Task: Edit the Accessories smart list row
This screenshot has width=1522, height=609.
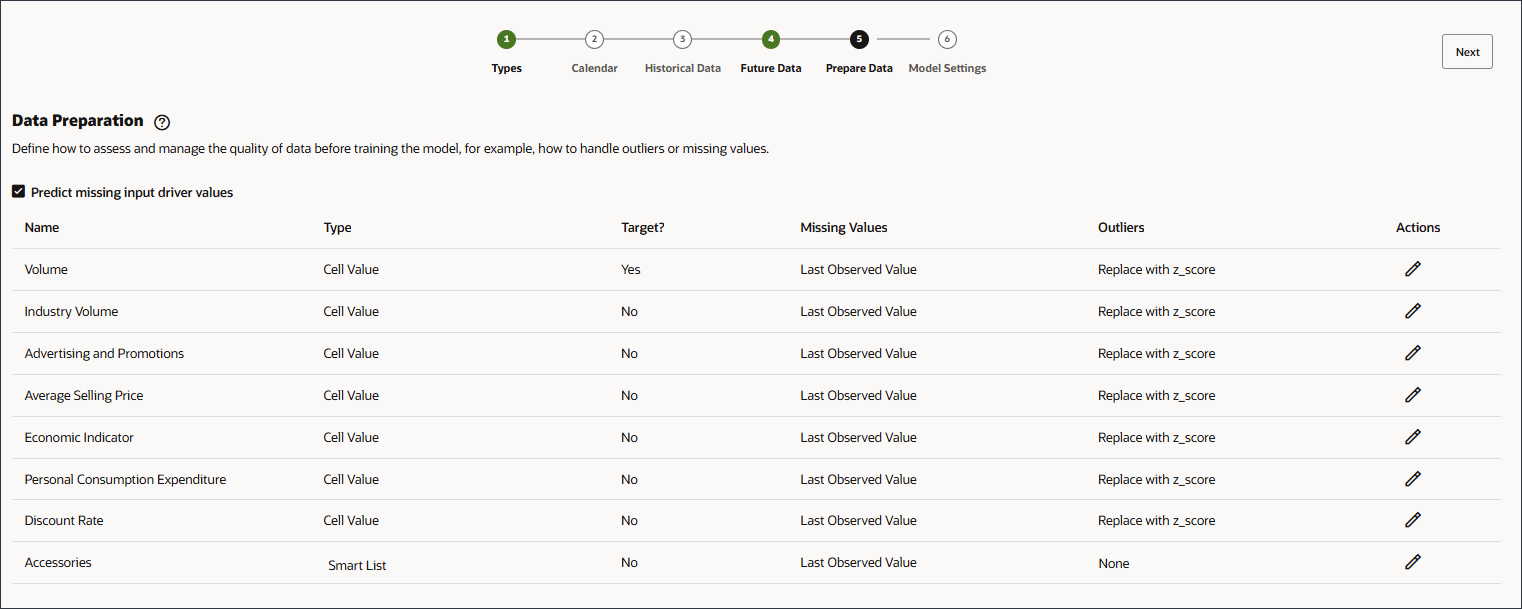Action: [1412, 562]
